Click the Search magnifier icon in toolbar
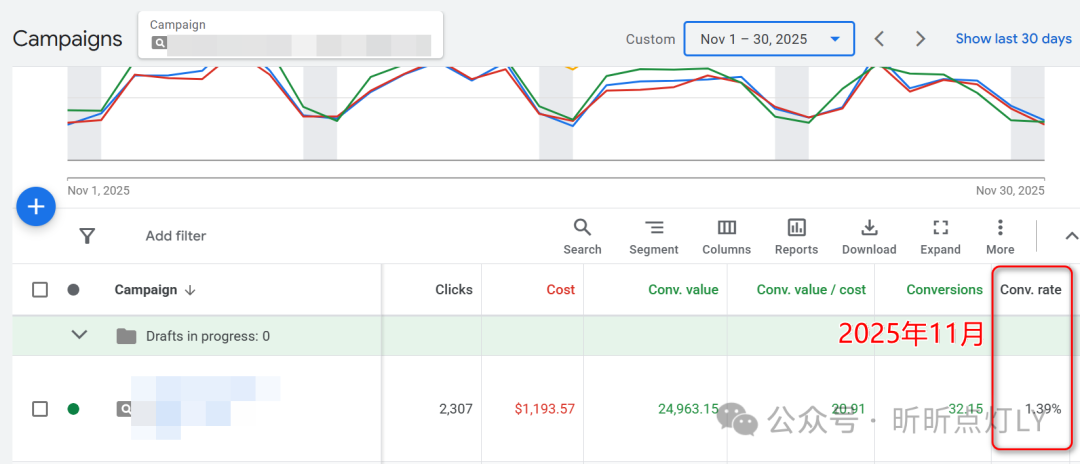1080x464 pixels. [x=582, y=227]
